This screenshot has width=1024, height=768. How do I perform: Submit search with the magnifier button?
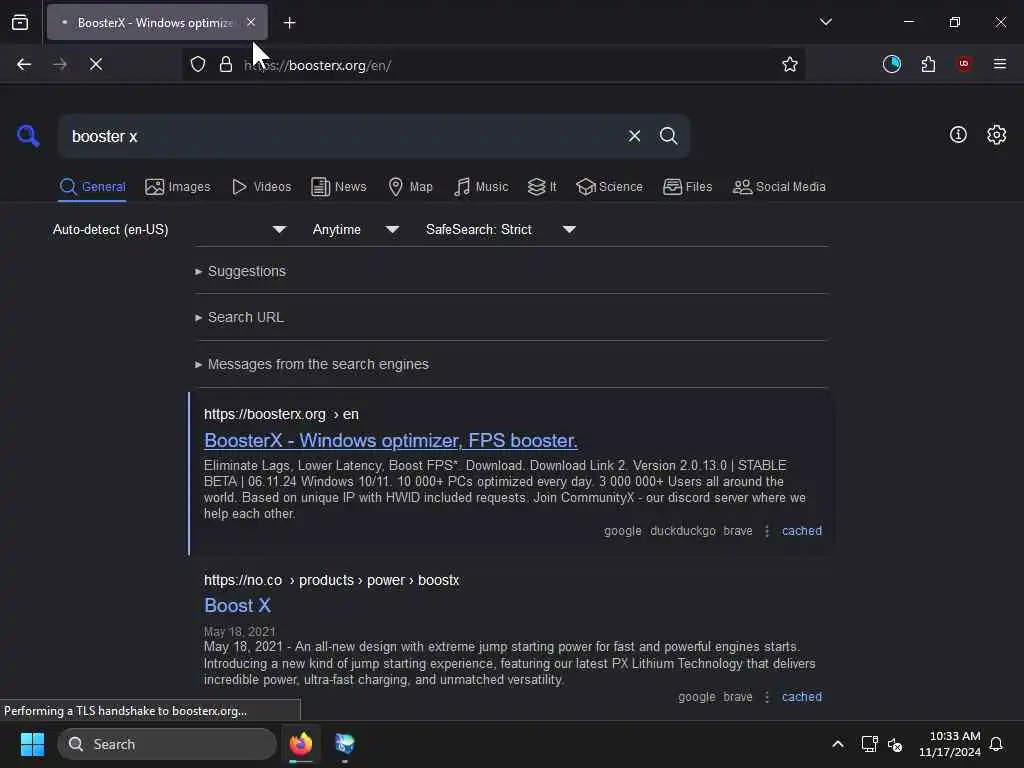coord(669,136)
